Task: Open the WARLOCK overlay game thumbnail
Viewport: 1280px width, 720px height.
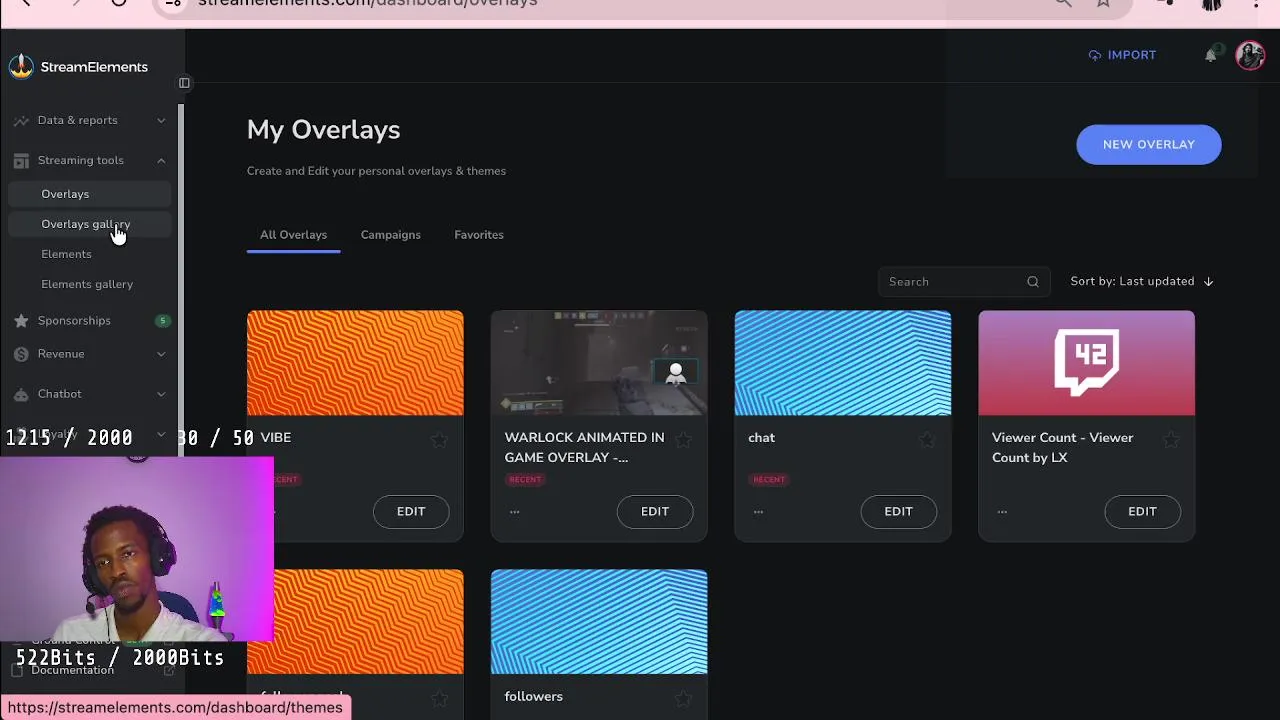Action: (599, 363)
